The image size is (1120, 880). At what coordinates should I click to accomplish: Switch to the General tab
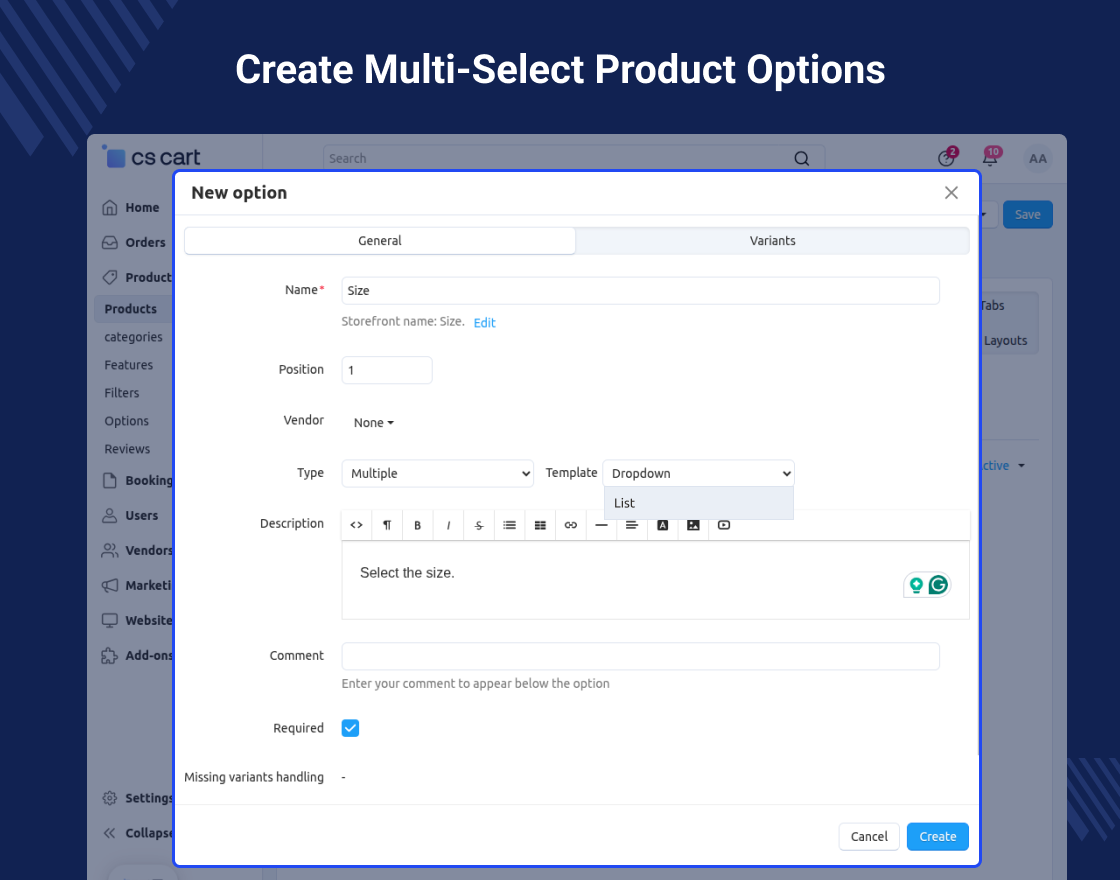pos(380,241)
